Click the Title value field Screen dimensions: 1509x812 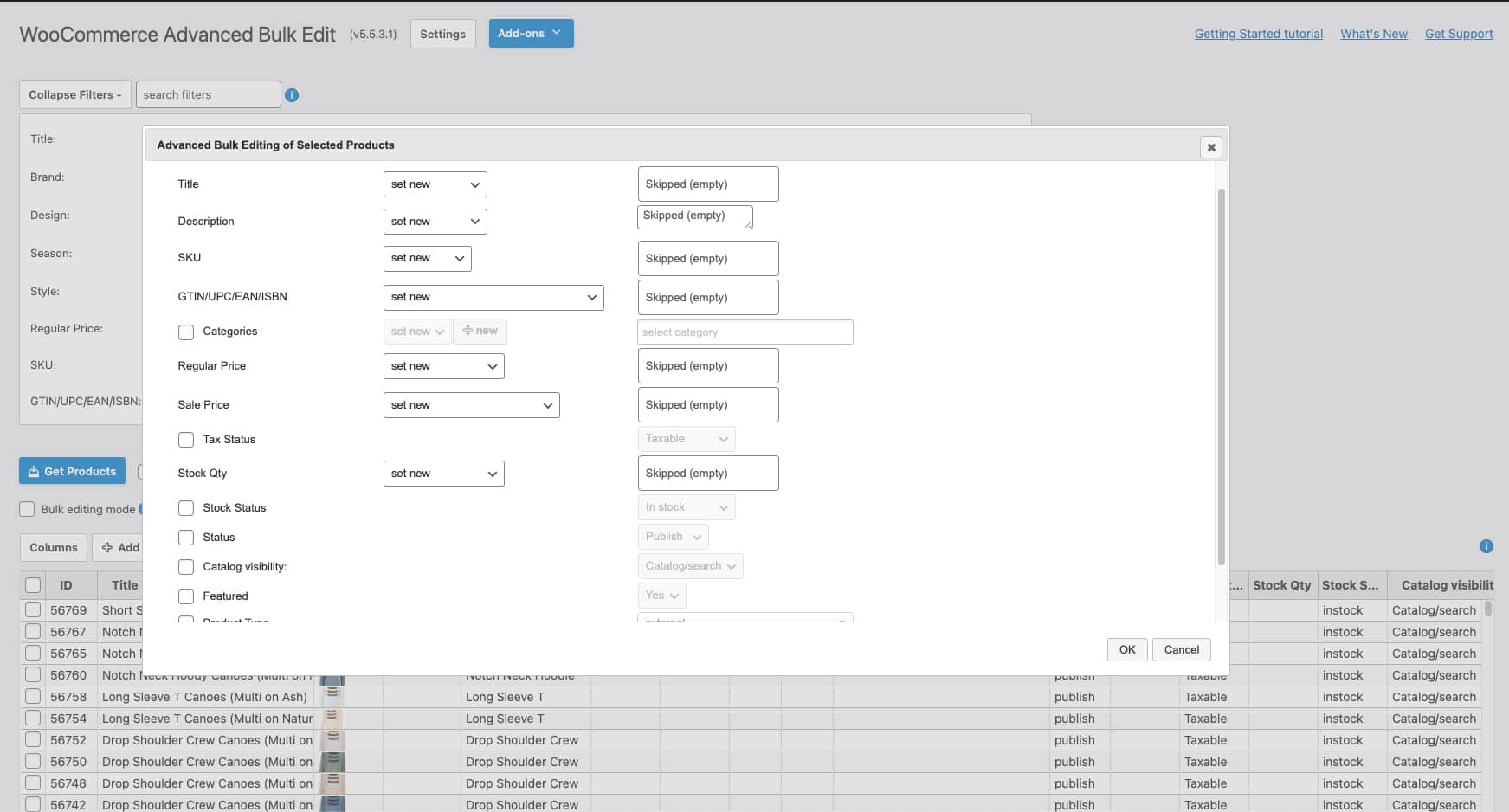(x=707, y=184)
